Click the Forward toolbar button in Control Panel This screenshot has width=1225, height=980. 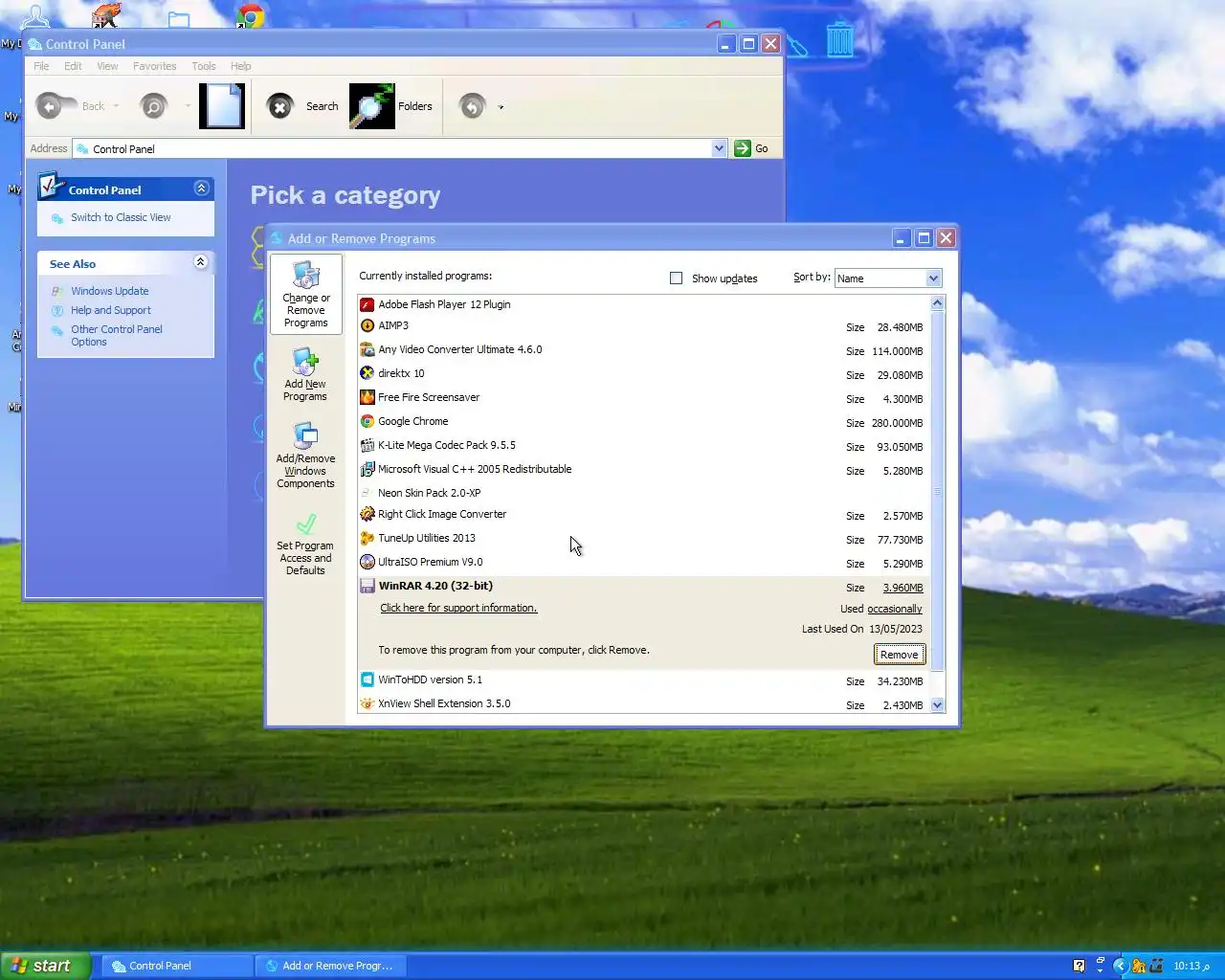[153, 106]
